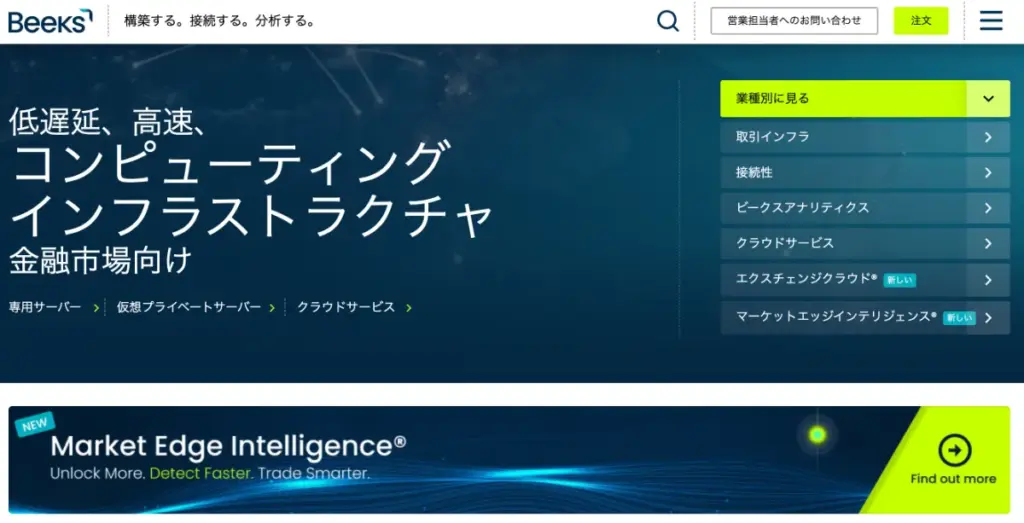1024x523 pixels.
Task: Click circled arrow icon in banner
Action: coord(954,450)
